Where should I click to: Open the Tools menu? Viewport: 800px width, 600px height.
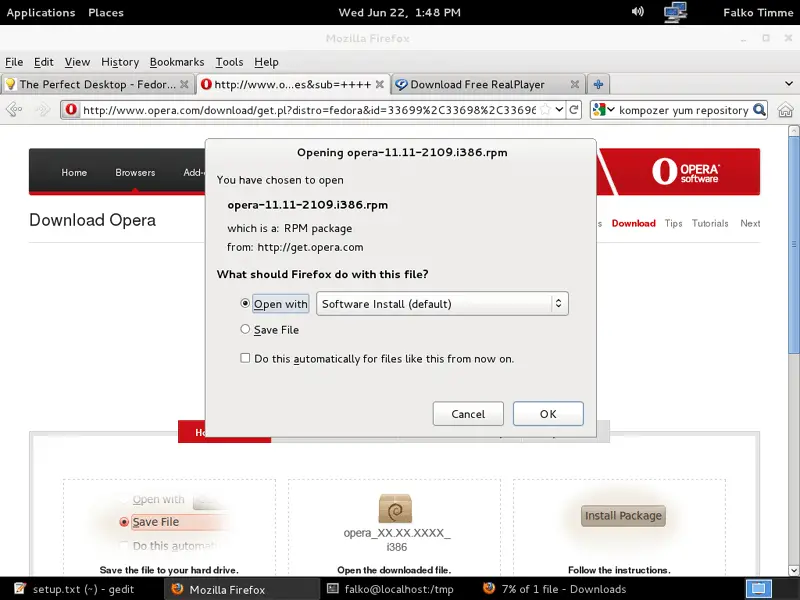(229, 62)
